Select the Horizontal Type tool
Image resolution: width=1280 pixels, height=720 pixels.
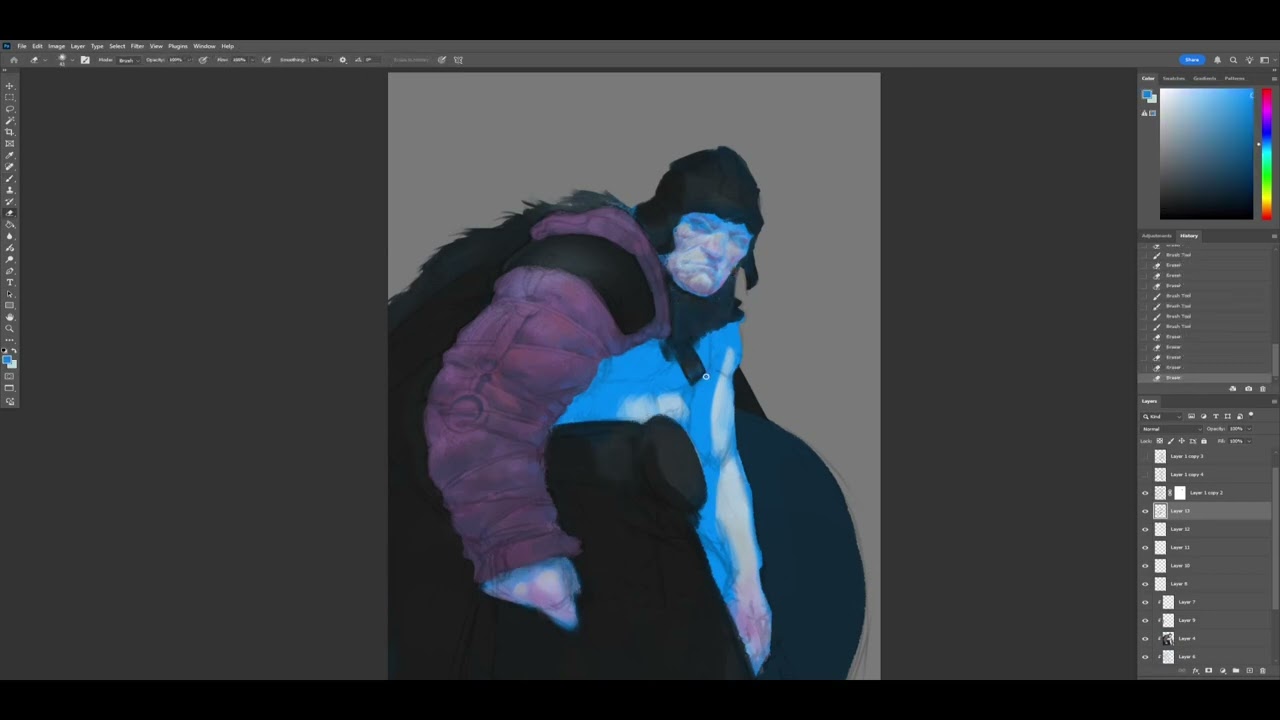10,282
